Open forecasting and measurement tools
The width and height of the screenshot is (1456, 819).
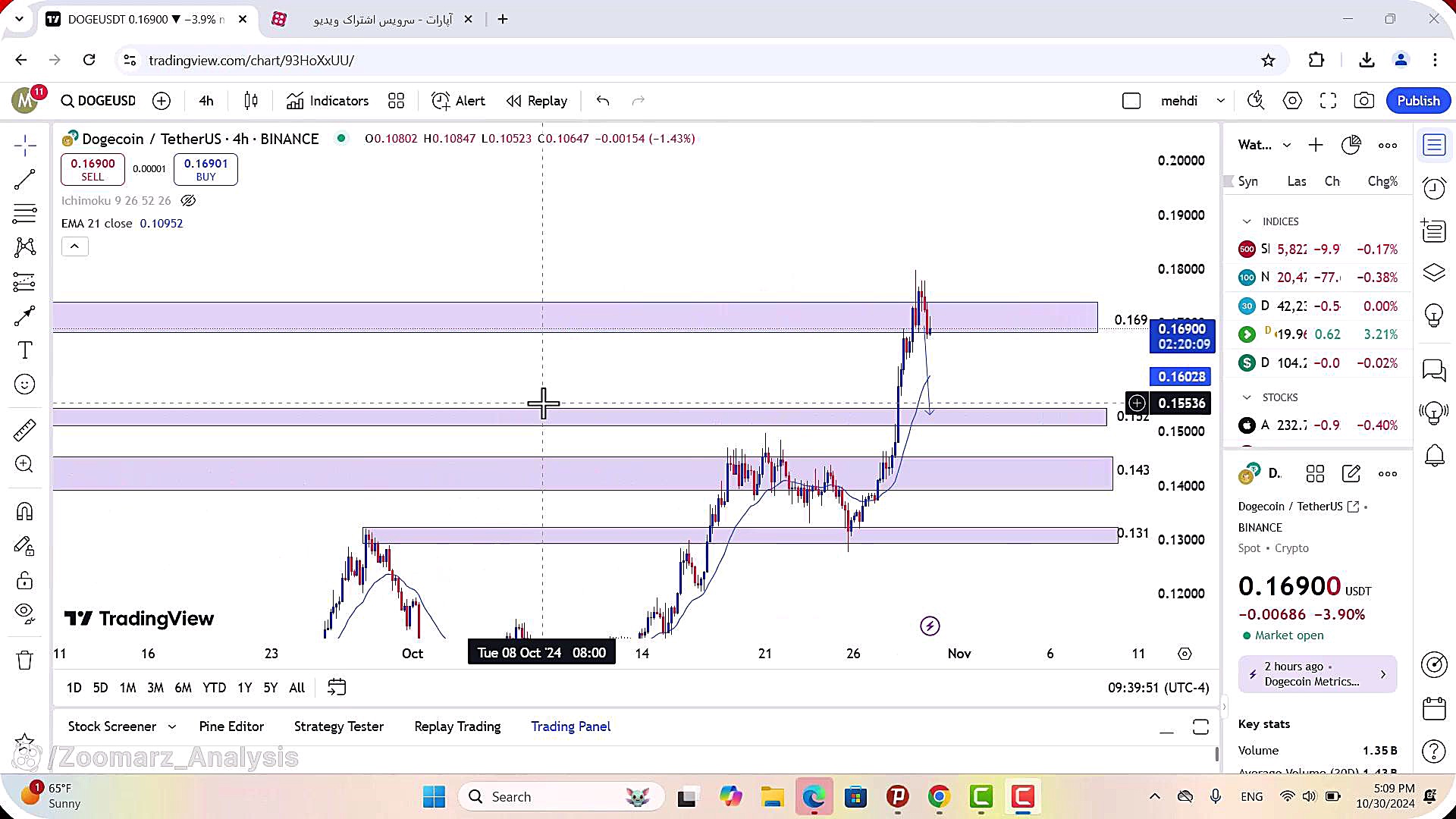(25, 282)
